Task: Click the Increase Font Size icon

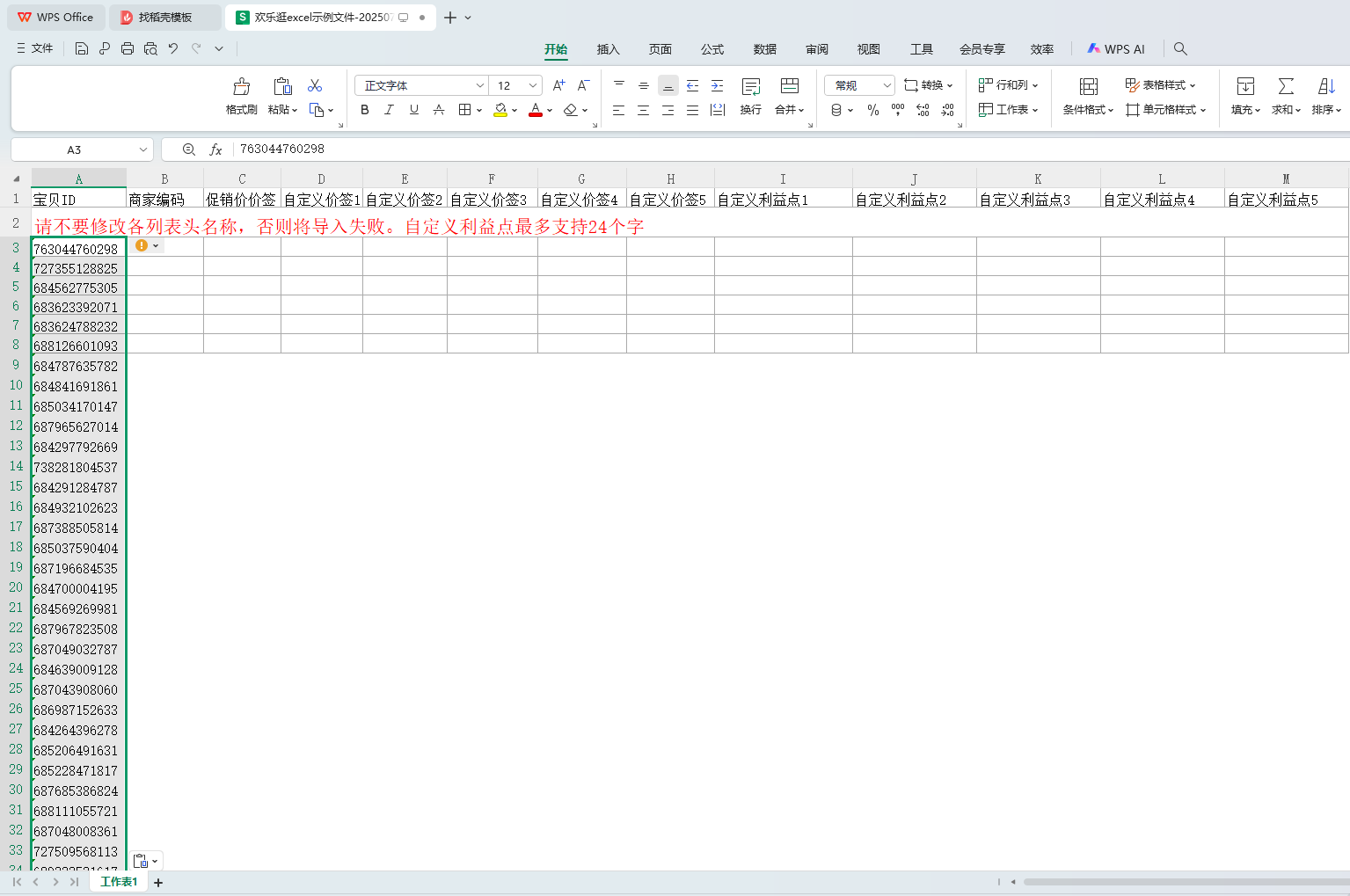Action: [558, 85]
